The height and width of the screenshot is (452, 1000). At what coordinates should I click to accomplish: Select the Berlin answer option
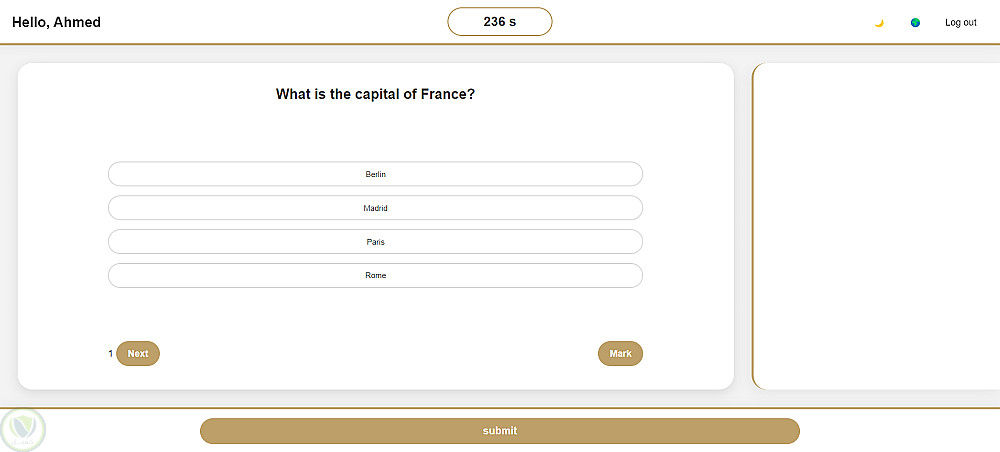[x=375, y=174]
